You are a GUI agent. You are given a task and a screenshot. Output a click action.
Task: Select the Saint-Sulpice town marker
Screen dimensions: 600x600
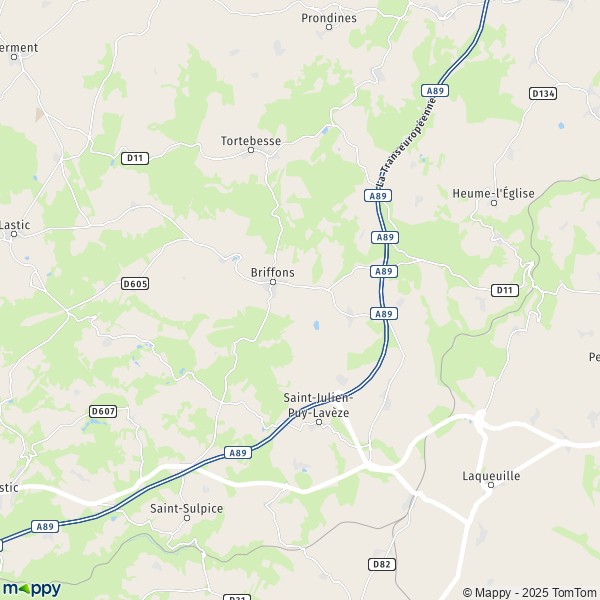point(187,518)
